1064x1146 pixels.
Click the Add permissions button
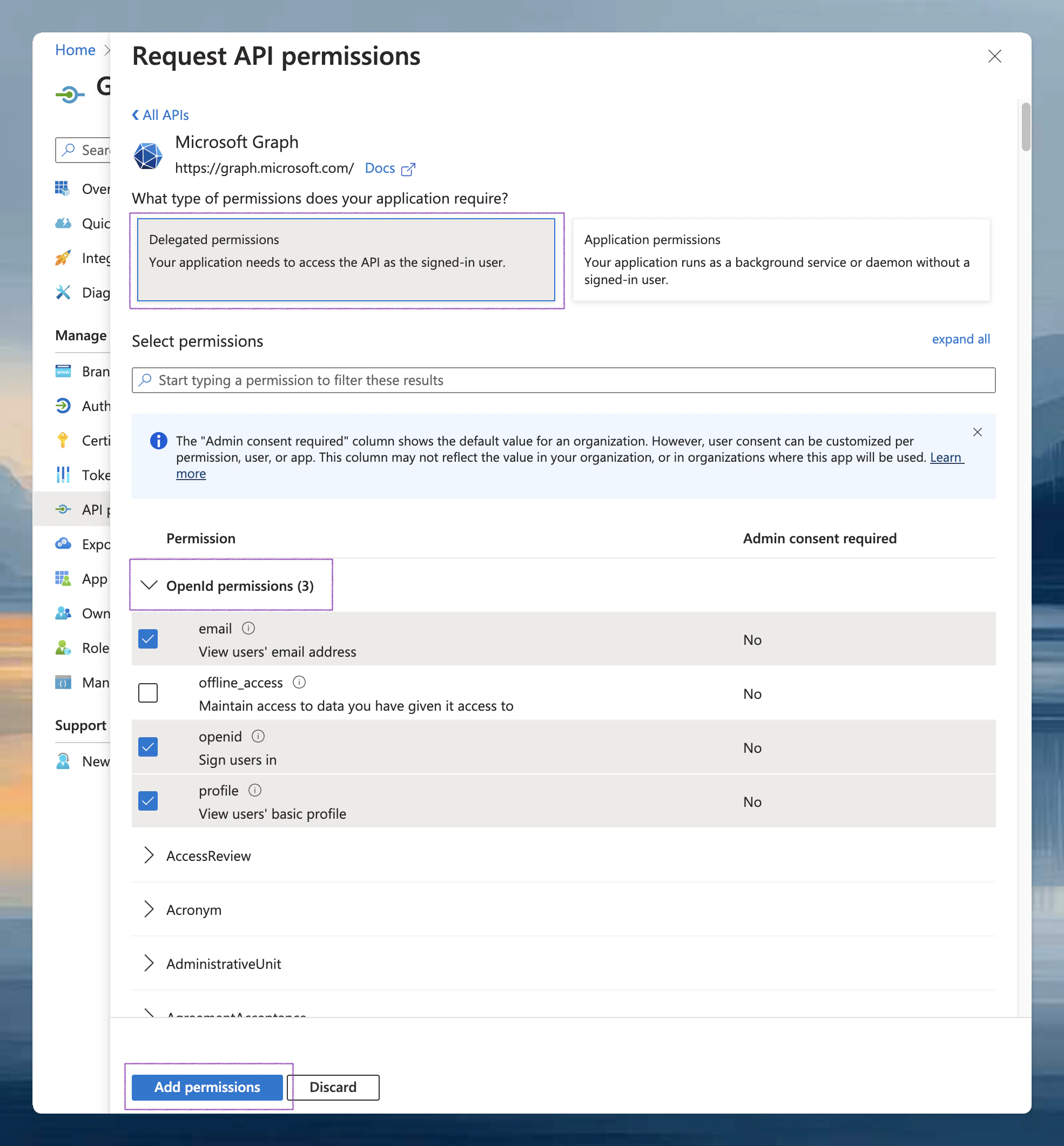coord(207,1087)
